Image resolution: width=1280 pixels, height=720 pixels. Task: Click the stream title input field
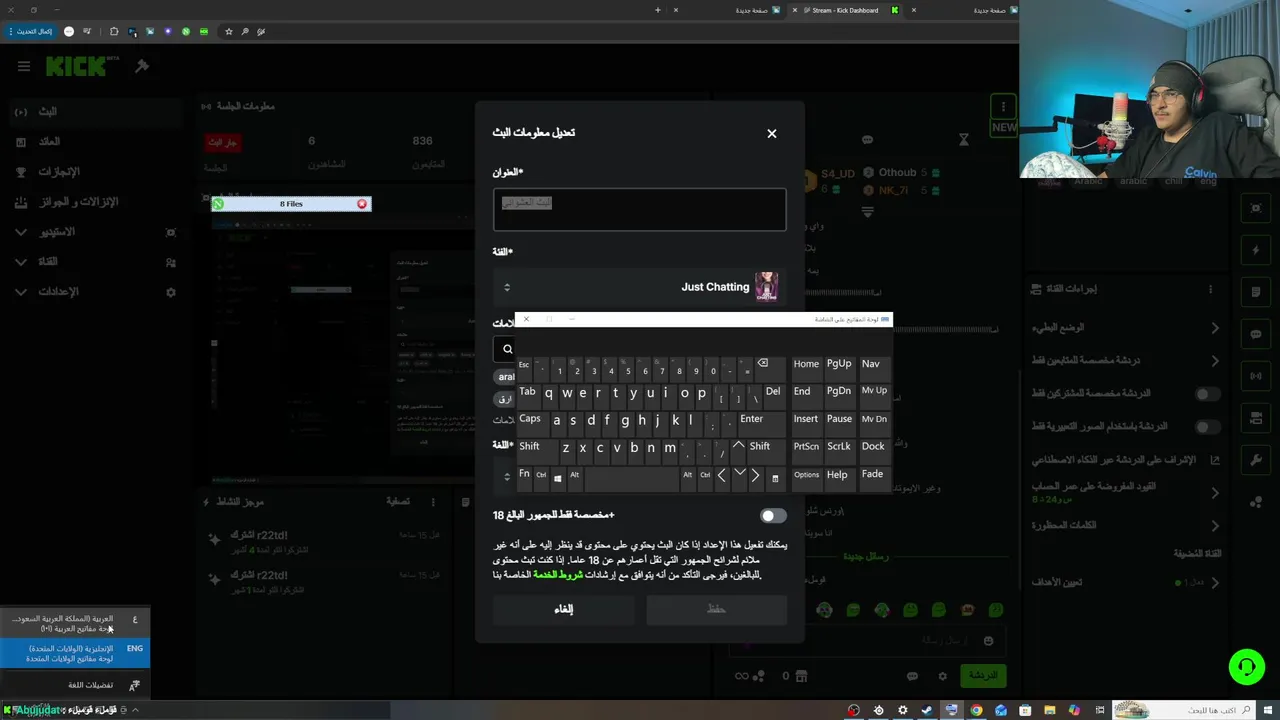coord(639,210)
